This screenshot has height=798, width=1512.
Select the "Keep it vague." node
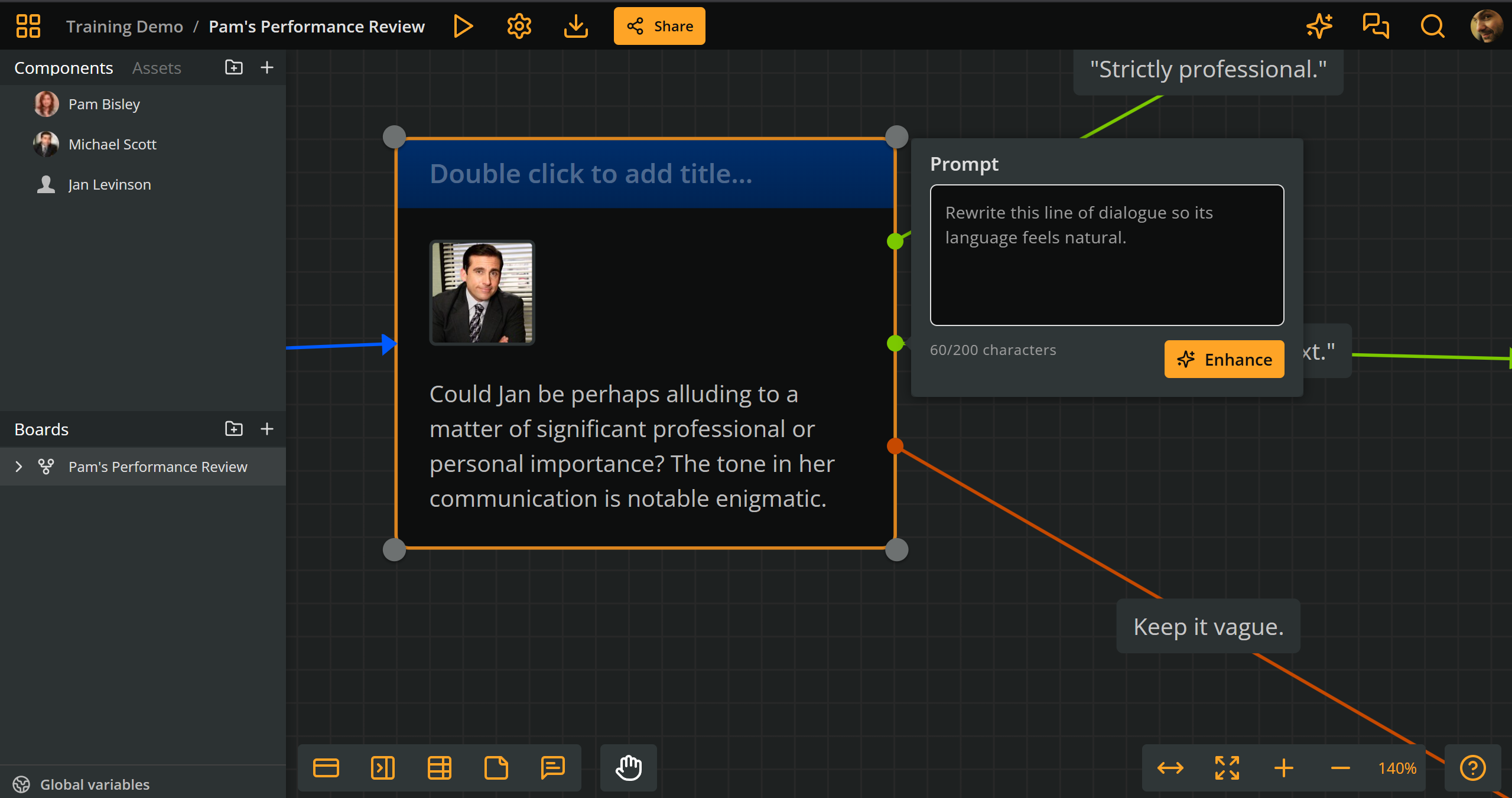pos(1208,626)
